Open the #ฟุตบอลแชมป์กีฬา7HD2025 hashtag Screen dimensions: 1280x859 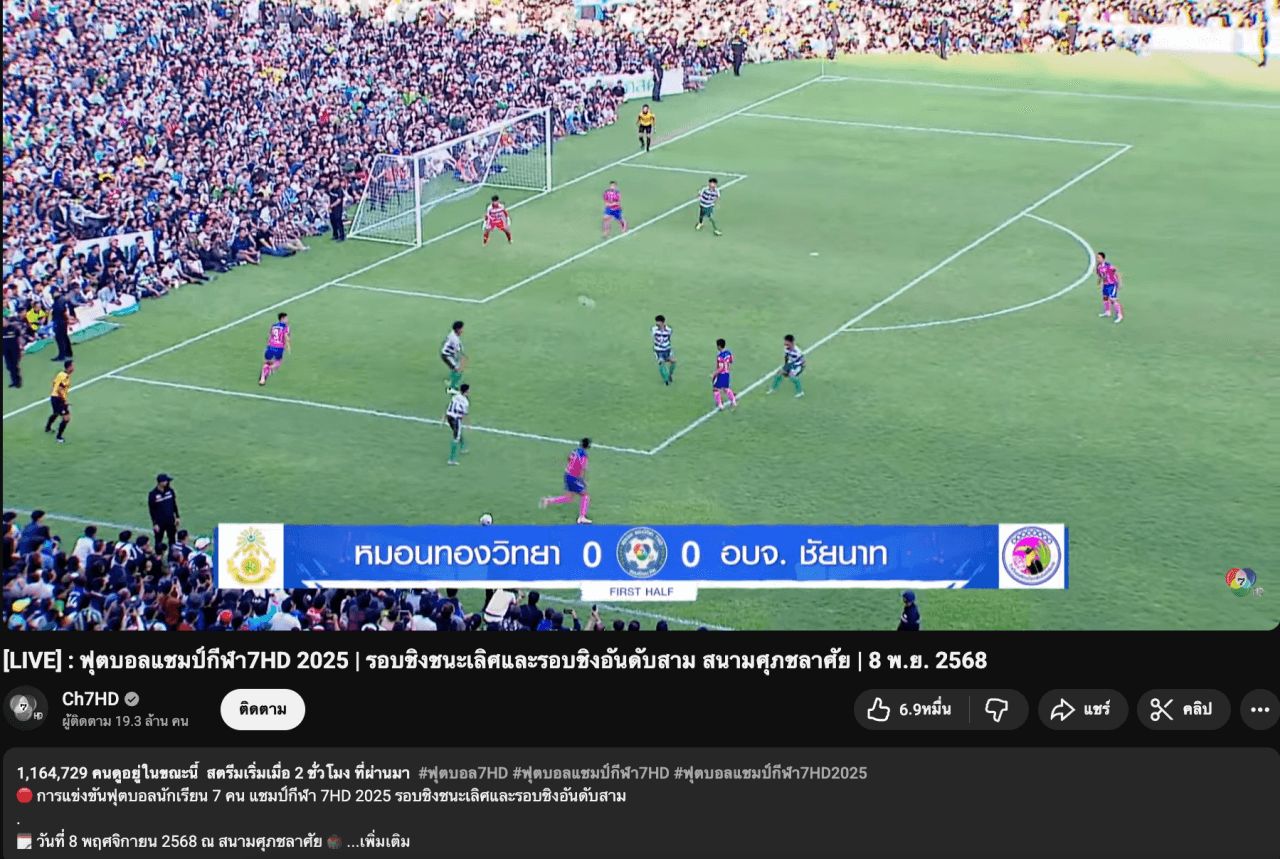pyautogui.click(x=770, y=772)
